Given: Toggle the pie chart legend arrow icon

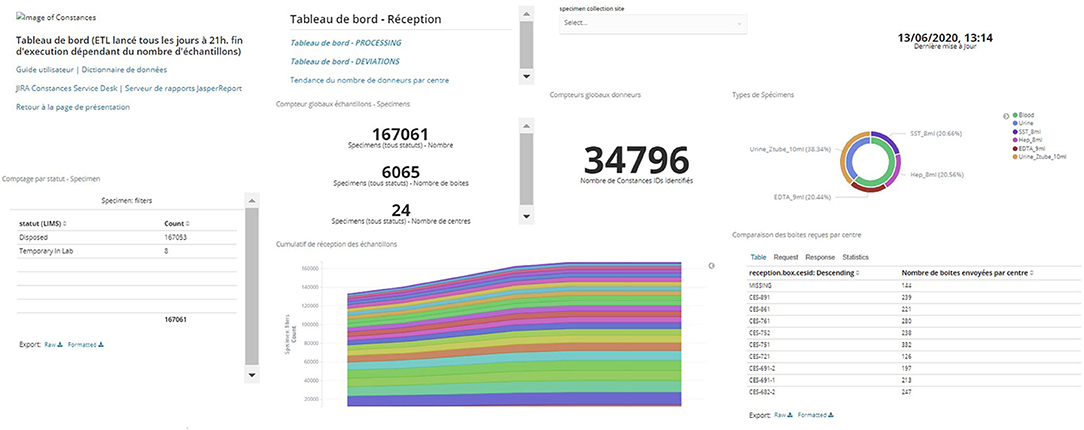Looking at the screenshot, I should pos(1006,115).
